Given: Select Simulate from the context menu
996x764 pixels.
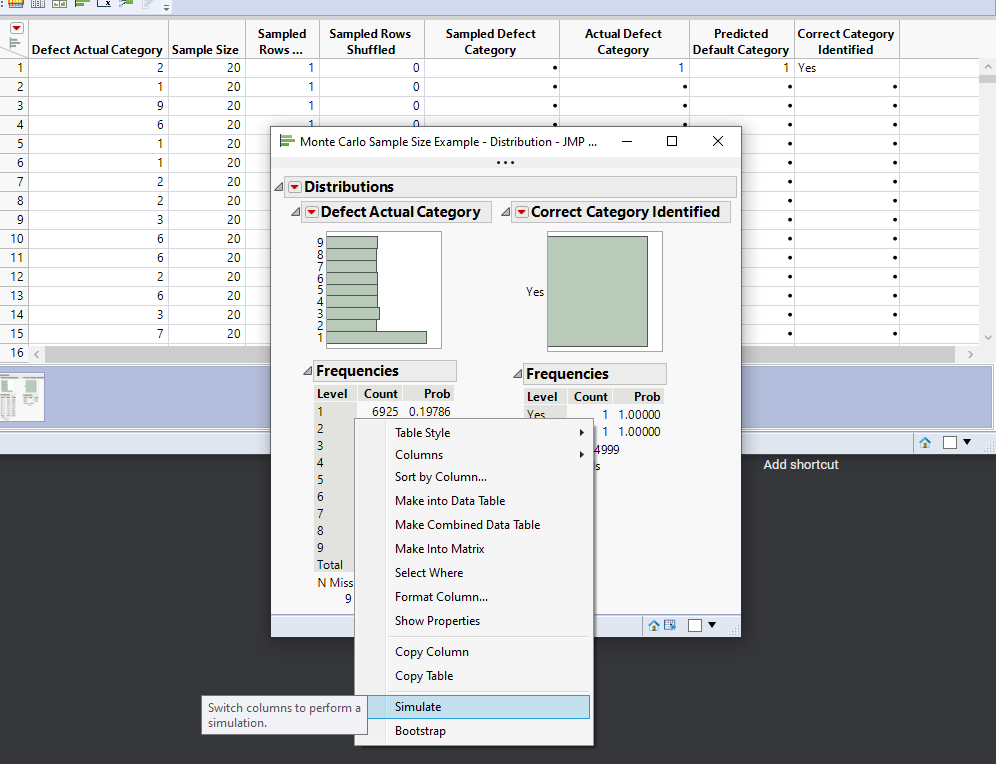Looking at the screenshot, I should [418, 707].
